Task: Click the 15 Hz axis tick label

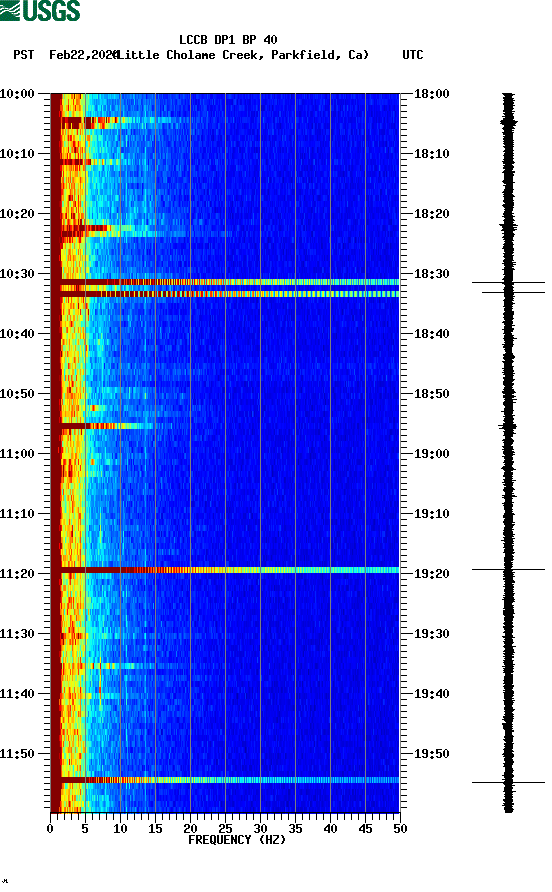Action: click(x=155, y=829)
